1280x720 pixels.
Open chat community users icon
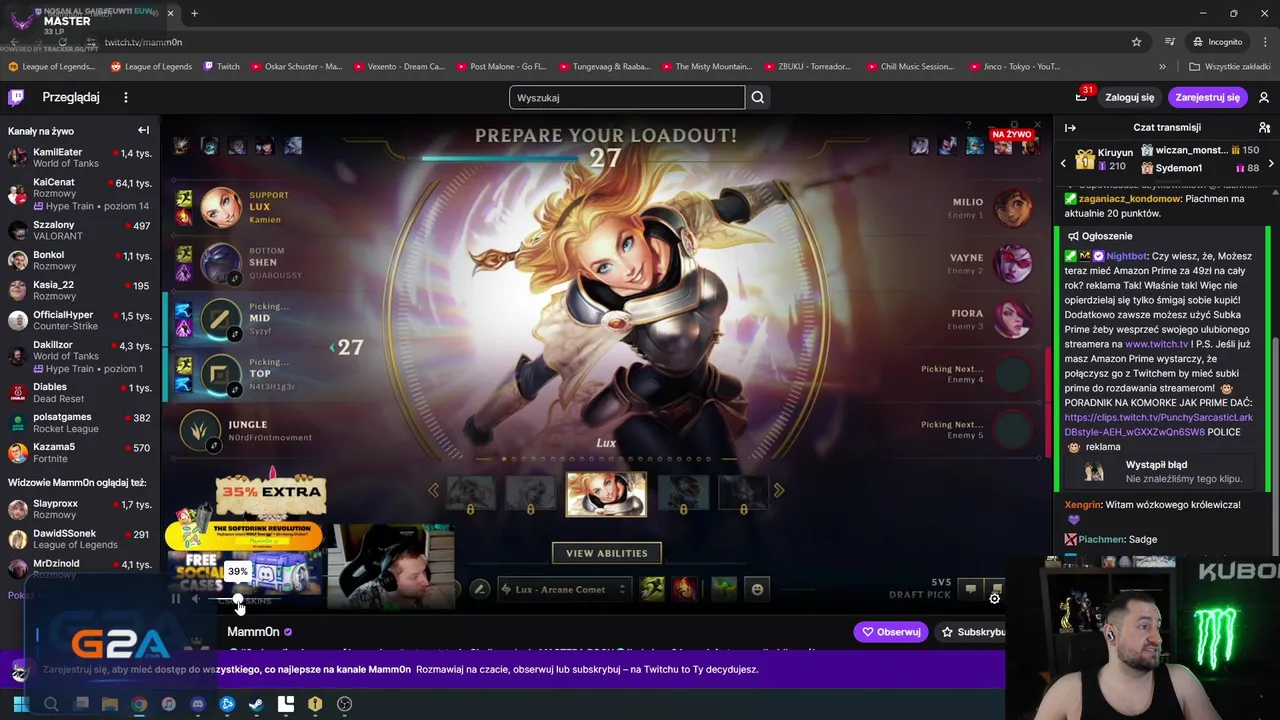coord(1264,128)
